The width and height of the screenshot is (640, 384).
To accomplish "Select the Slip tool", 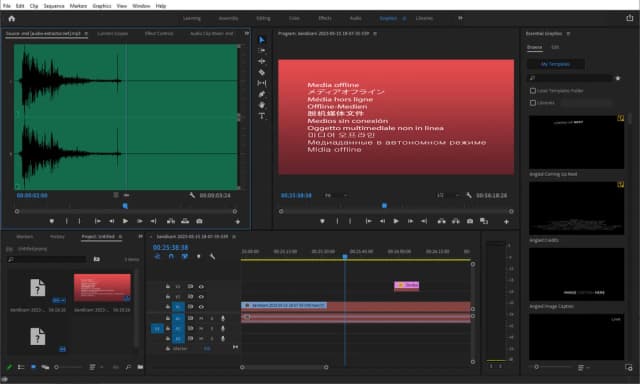I will click(x=262, y=83).
